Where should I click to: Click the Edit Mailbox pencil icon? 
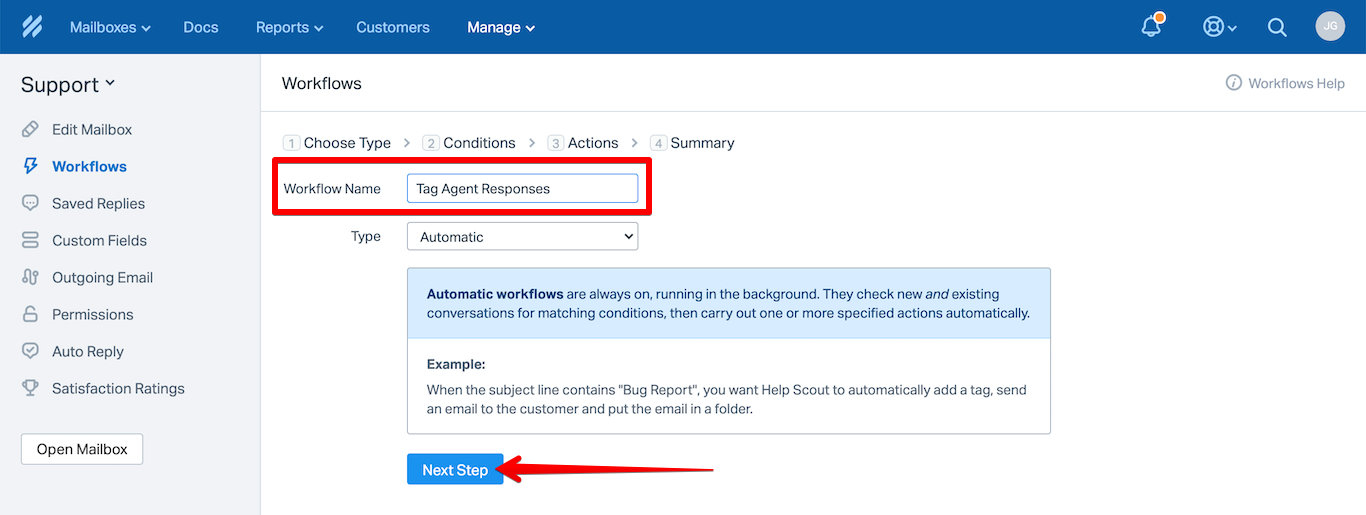click(x=31, y=129)
